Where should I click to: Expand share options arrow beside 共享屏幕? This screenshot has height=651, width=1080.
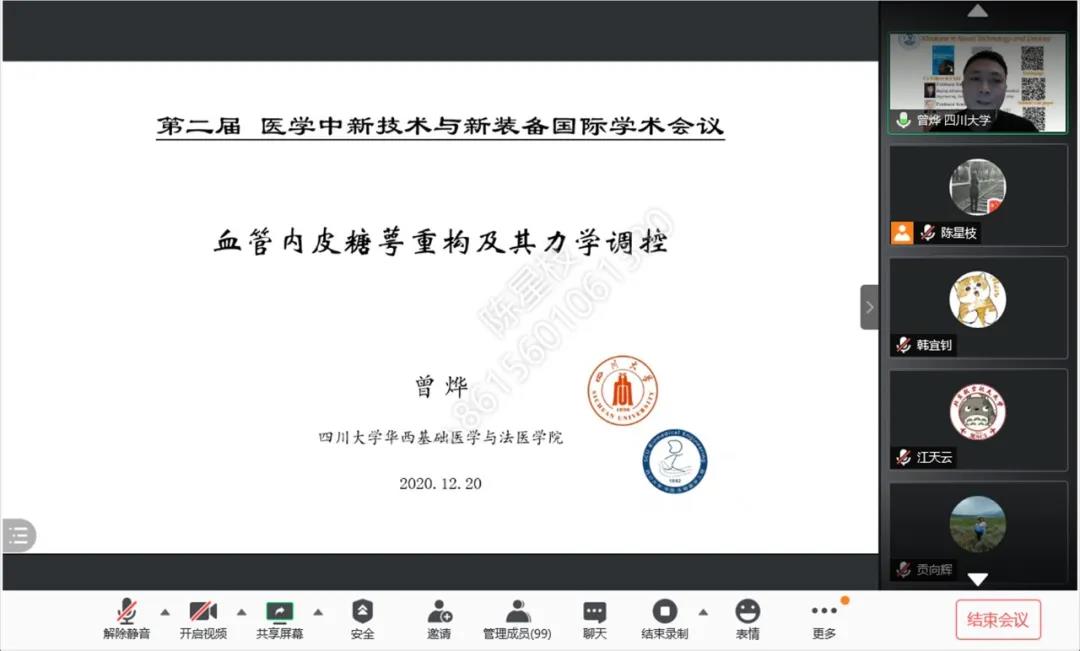[318, 612]
